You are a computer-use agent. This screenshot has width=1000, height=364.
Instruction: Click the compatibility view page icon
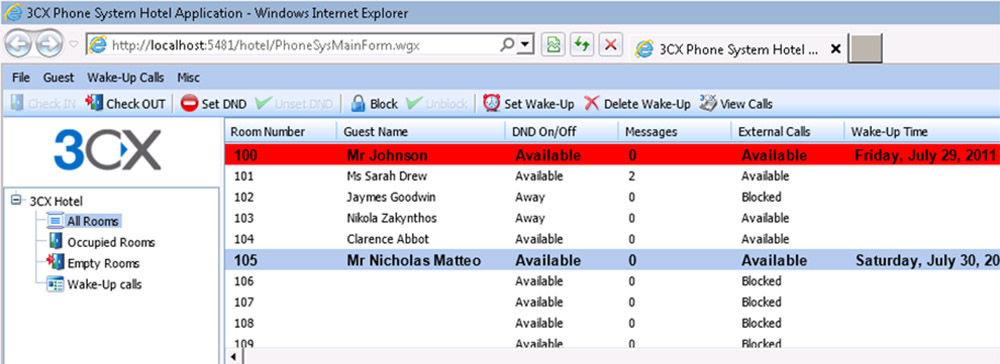click(x=553, y=45)
